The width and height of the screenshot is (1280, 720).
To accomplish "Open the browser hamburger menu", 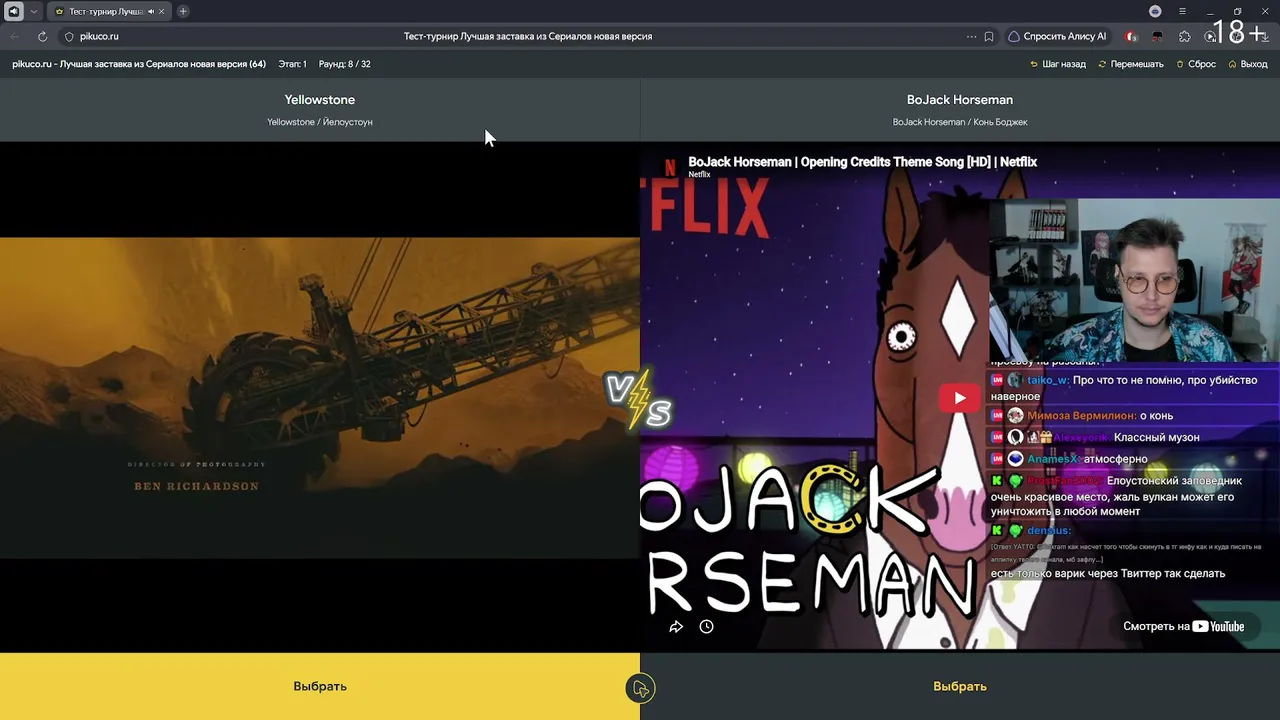I will click(1182, 11).
